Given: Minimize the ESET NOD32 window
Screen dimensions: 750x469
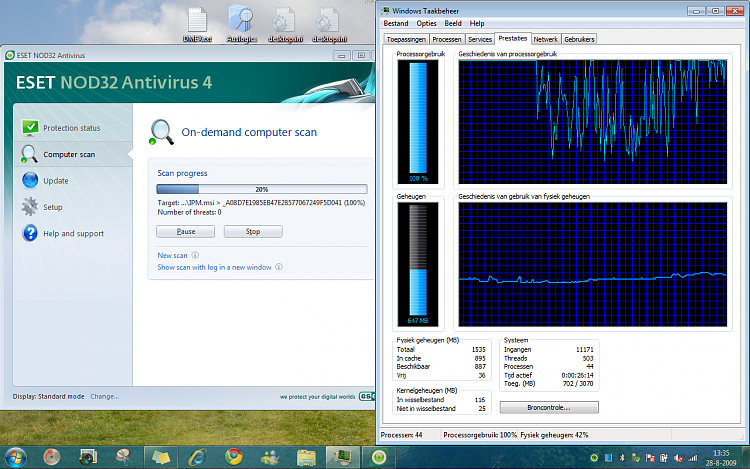Looking at the screenshot, I should pos(342,55).
